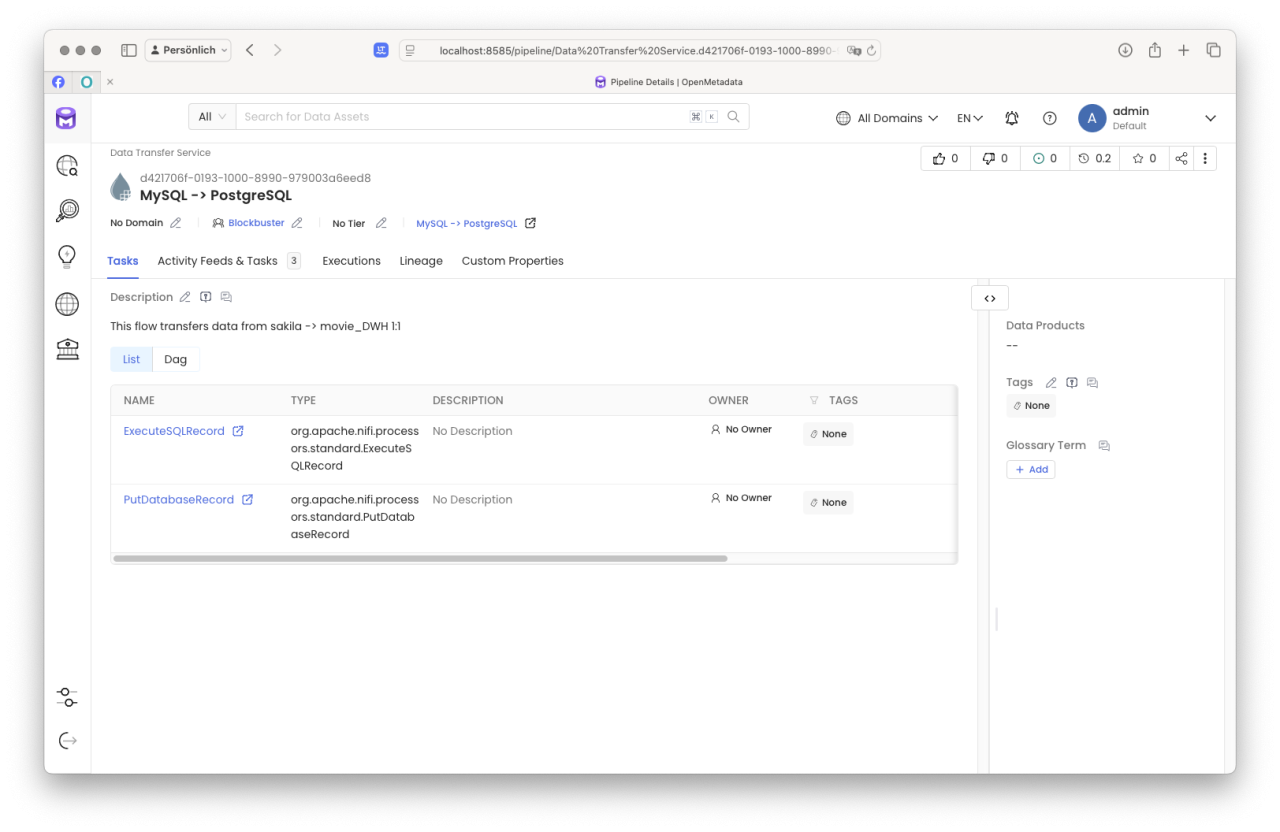Click the Tags column filter icon
This screenshot has height=832, width=1280.
pos(814,400)
